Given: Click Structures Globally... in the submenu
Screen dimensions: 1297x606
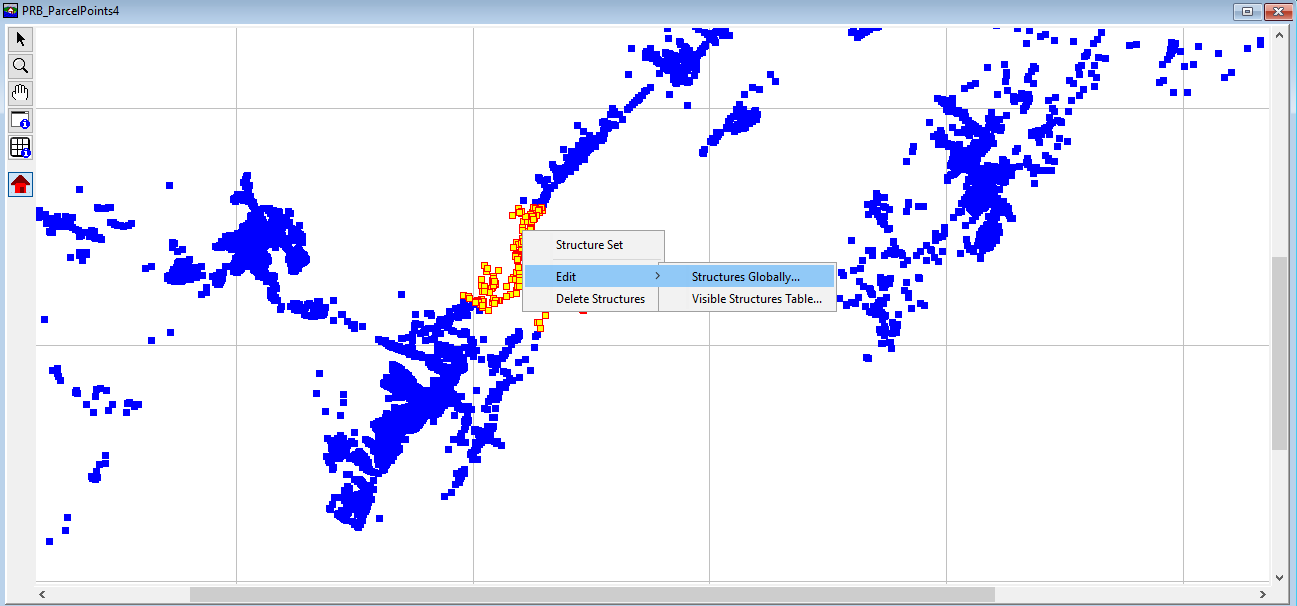Looking at the screenshot, I should (745, 277).
